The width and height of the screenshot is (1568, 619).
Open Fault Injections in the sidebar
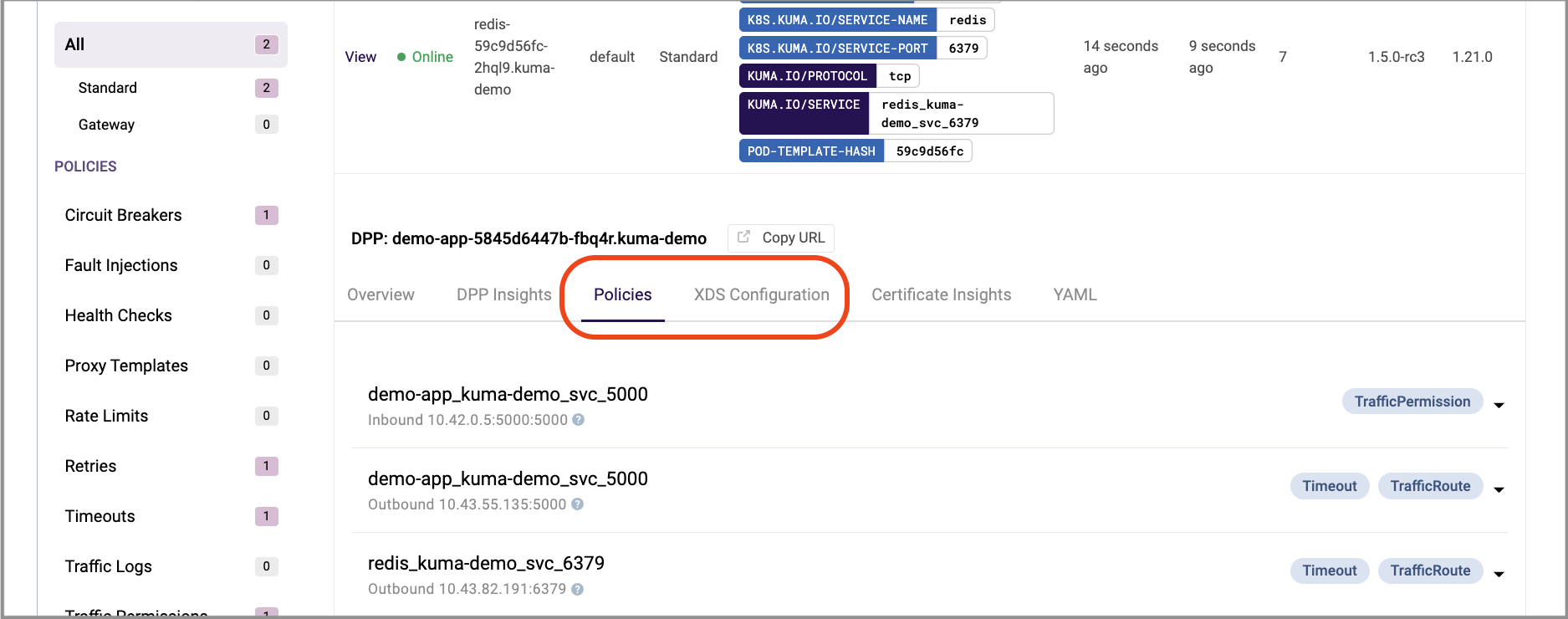click(x=121, y=265)
